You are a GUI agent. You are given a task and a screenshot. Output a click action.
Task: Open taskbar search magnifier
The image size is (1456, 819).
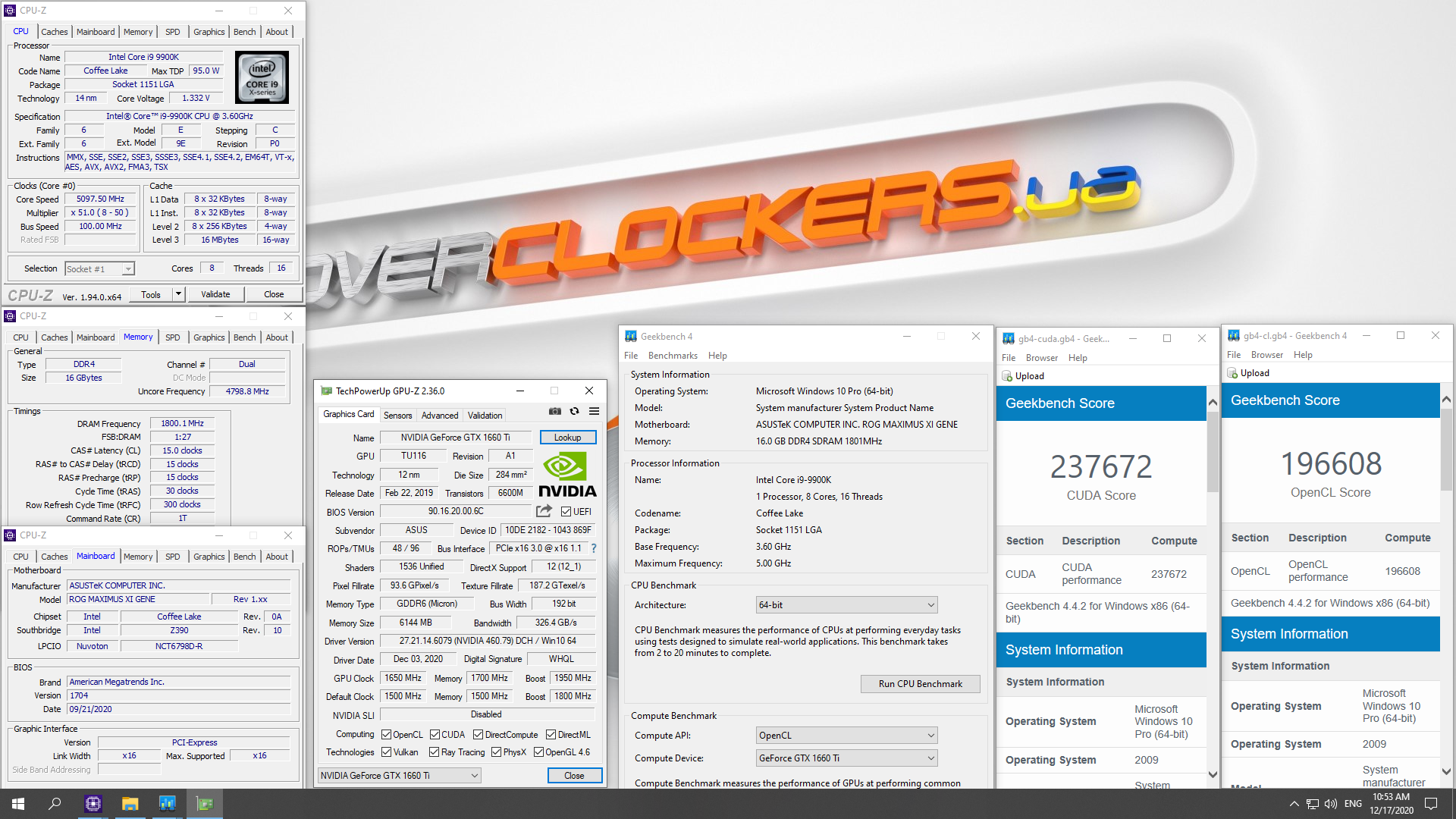tap(55, 804)
